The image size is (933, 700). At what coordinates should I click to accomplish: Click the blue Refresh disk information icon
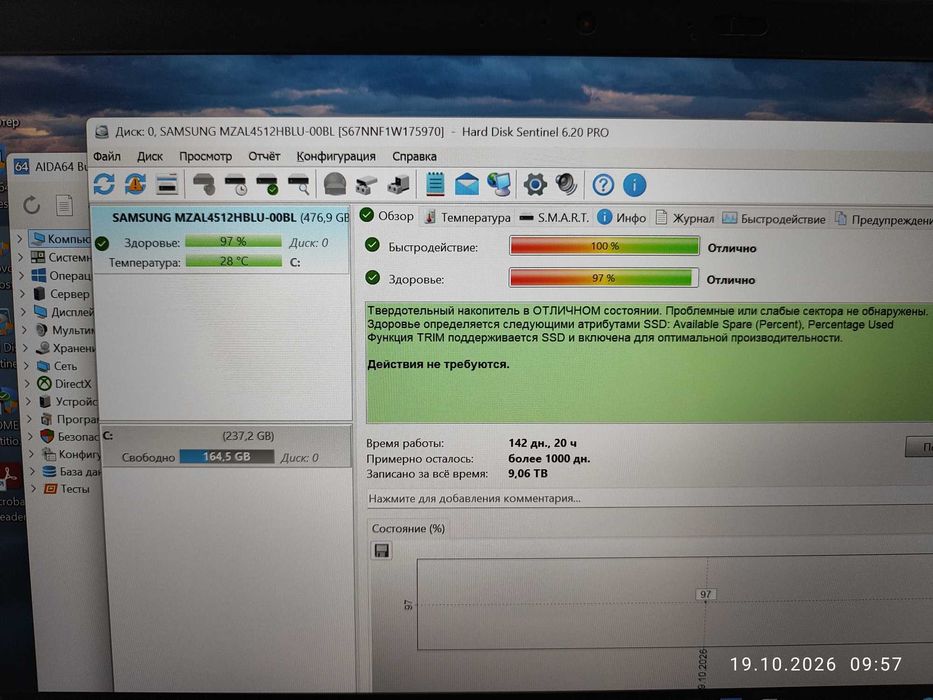click(104, 184)
